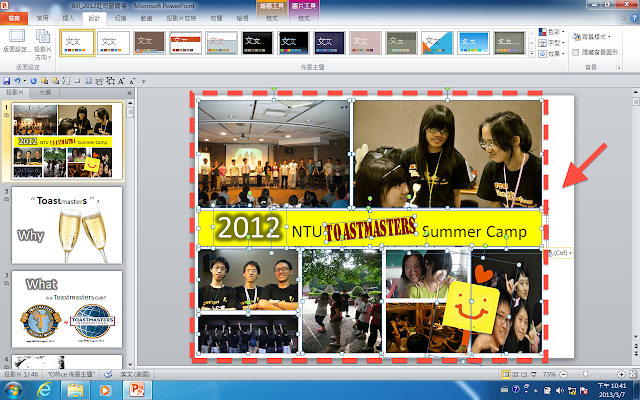This screenshot has height=400, width=640.
Task: Open PowerPoint Help
Action: (x=634, y=18)
